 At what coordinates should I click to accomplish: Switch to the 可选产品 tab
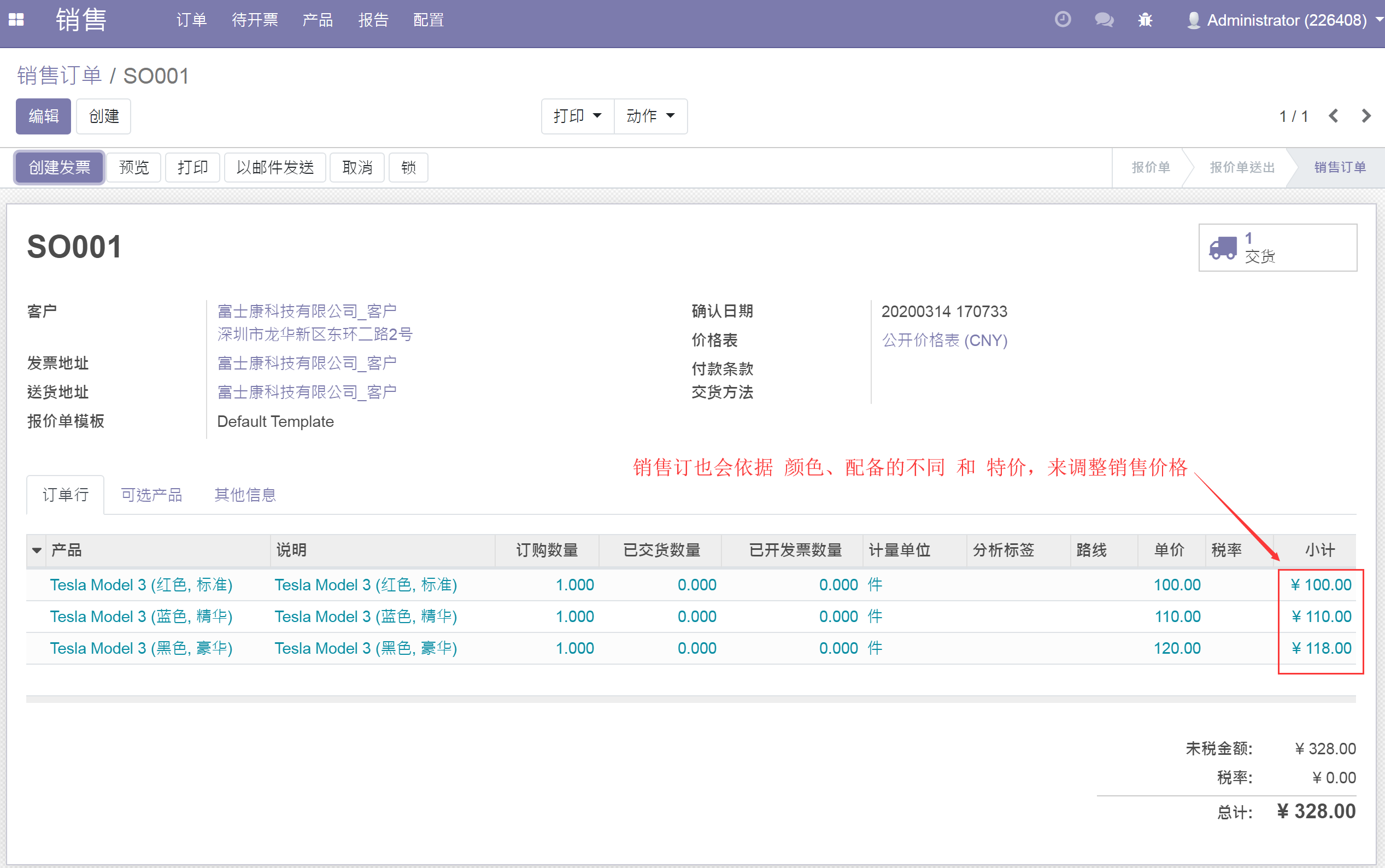pos(151,495)
